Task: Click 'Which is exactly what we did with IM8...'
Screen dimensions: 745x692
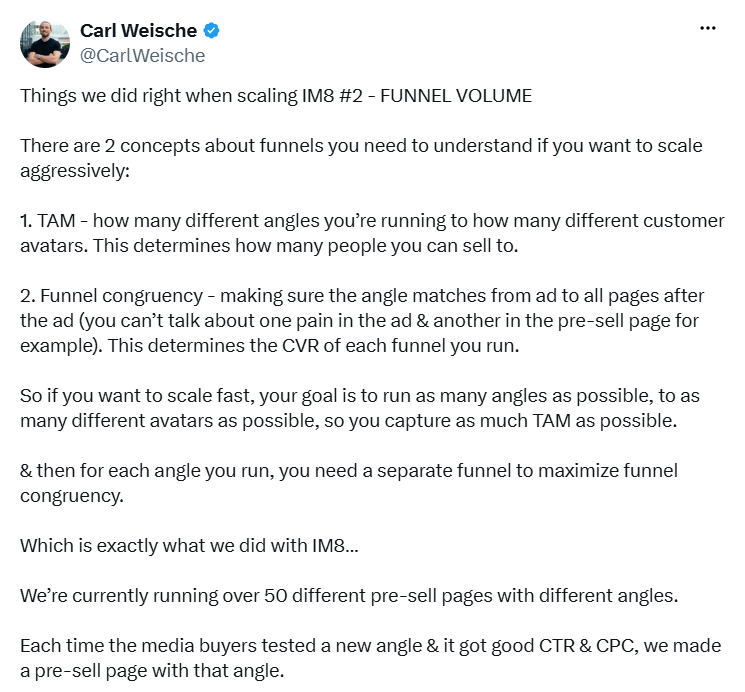Action: tap(189, 546)
